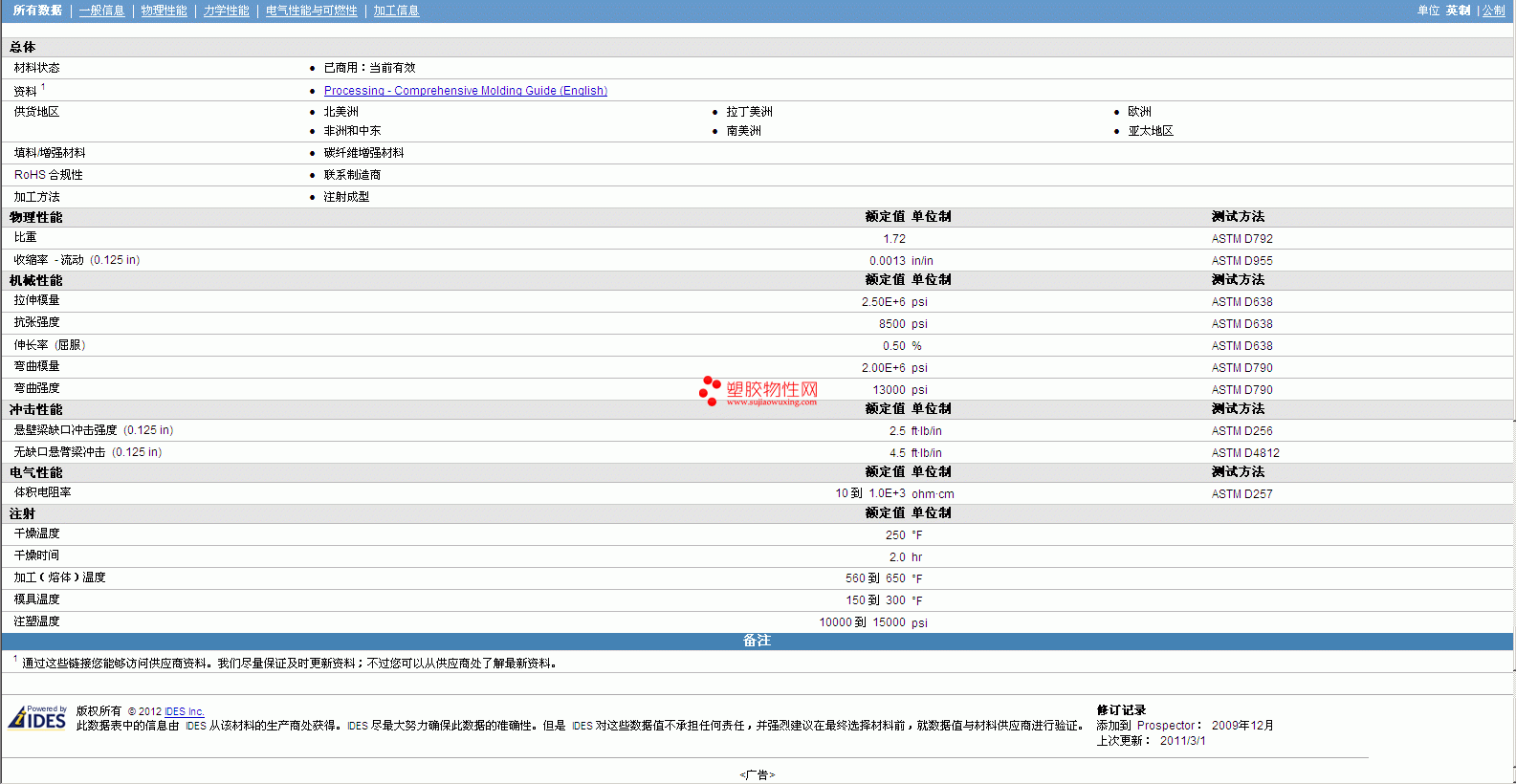The image size is (1516, 784).
Task: Click ASTM D638 in the 拉伸模量 row
Action: point(1241,302)
